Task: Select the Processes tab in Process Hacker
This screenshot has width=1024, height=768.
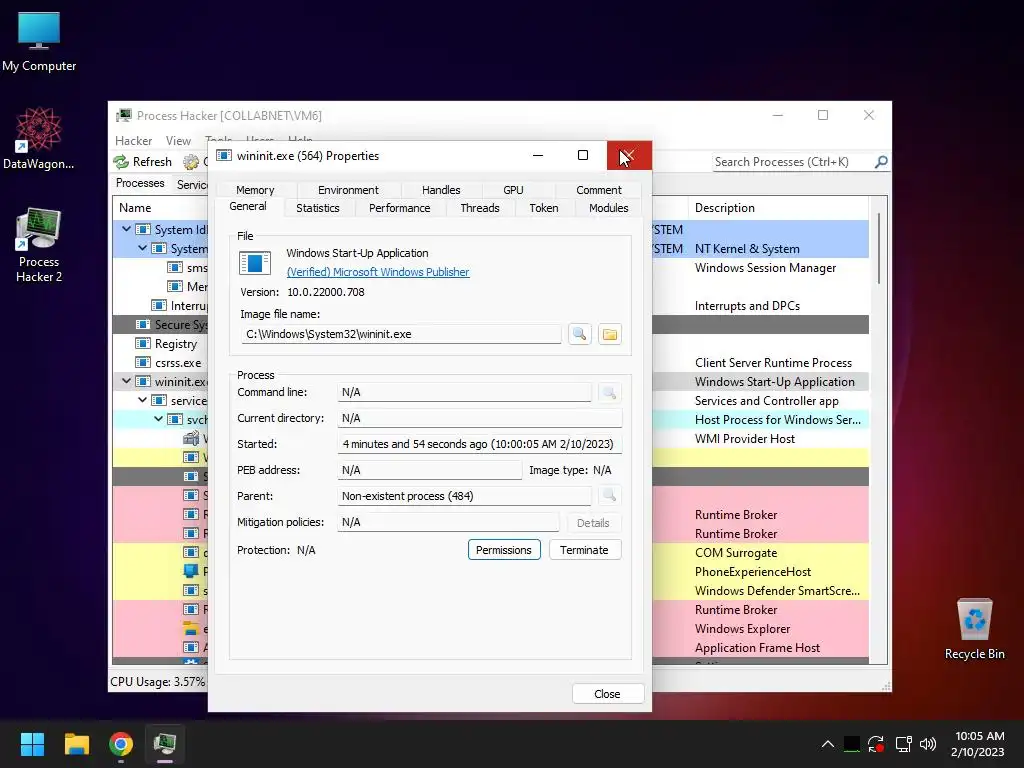Action: click(x=140, y=184)
